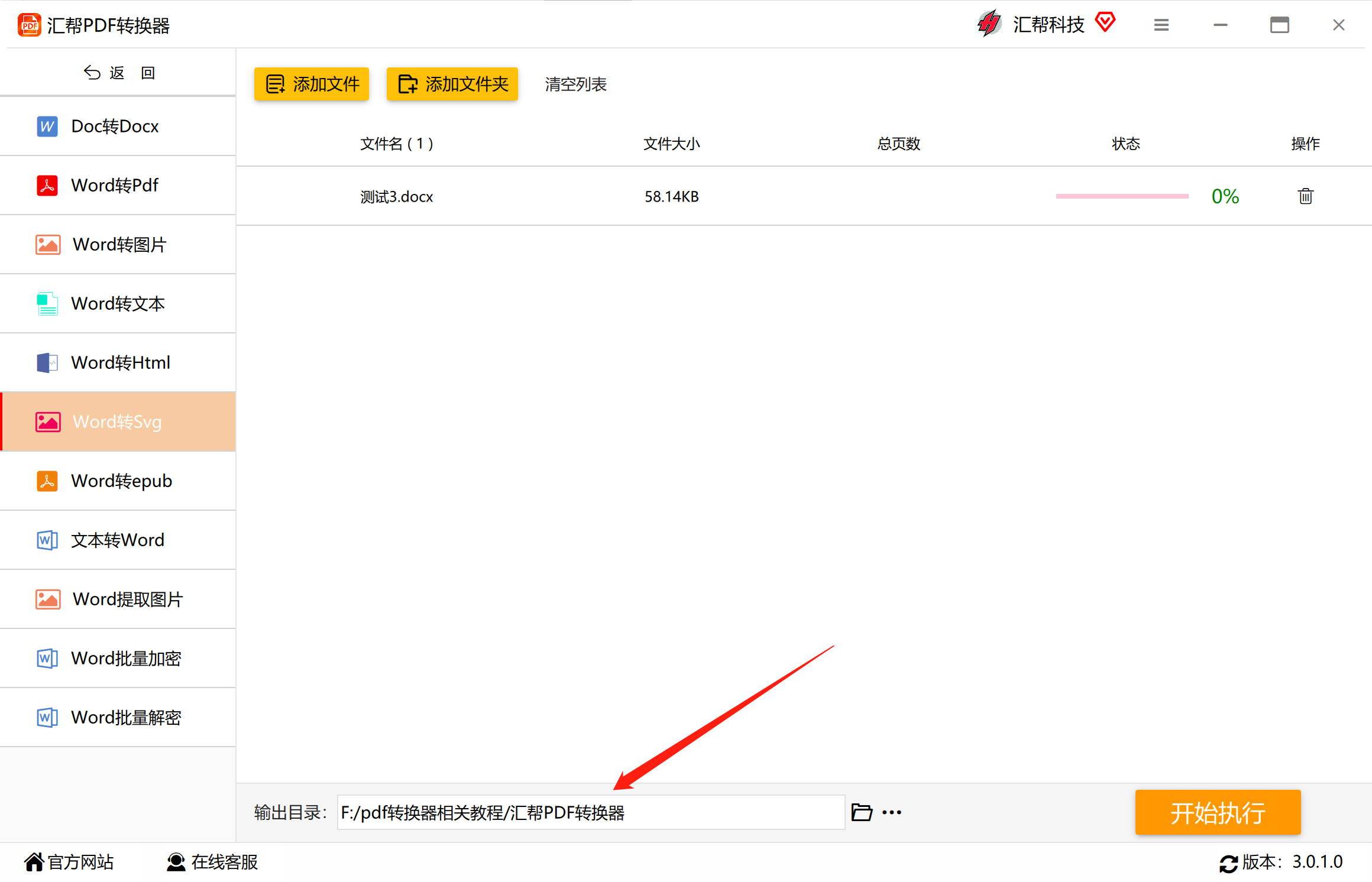Click the 0% status value
Image resolution: width=1372 pixels, height=882 pixels.
pos(1225,196)
